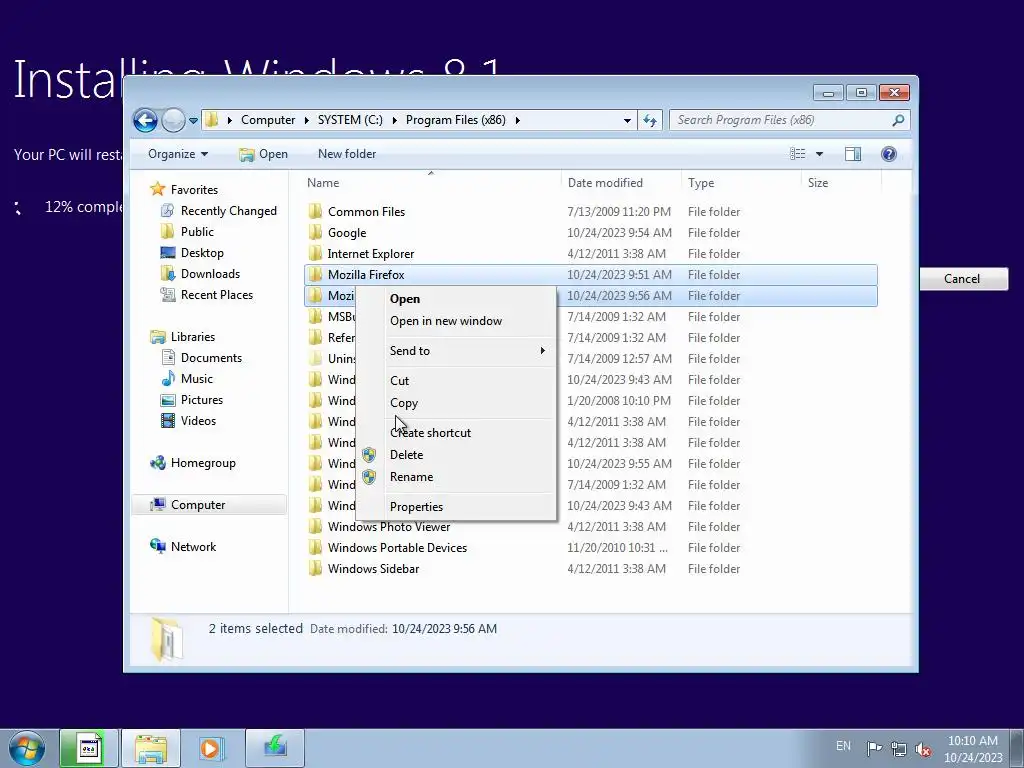Screen dimensions: 1024x768
Task: Choose Create shortcut in context menu
Action: click(x=456, y=433)
